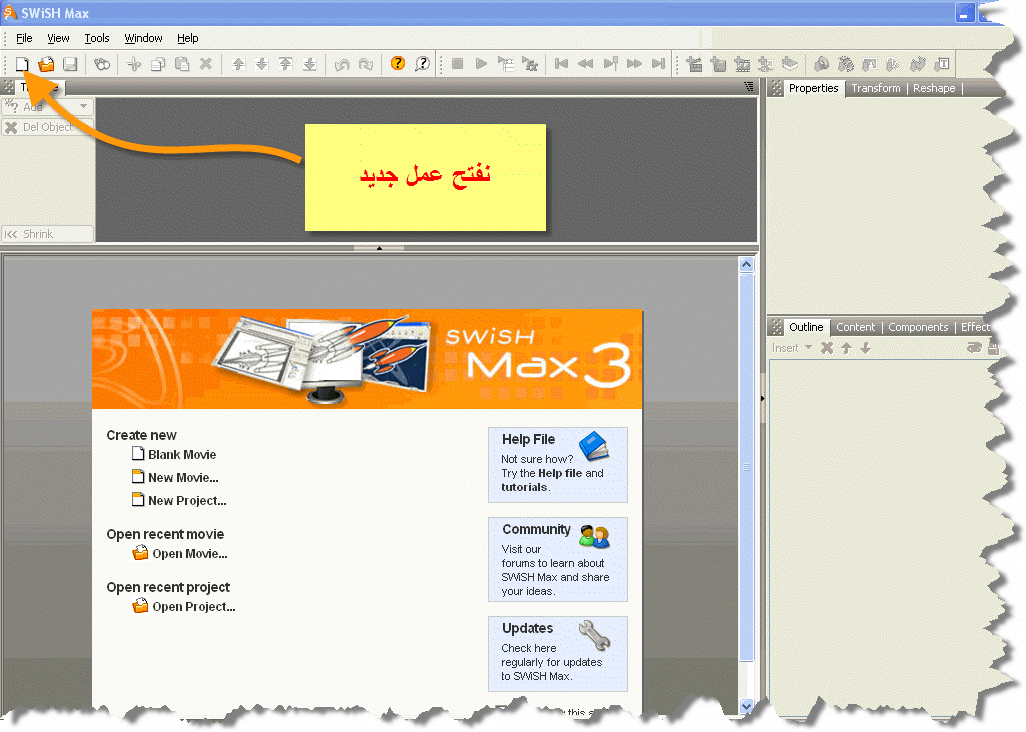
Task: Click the Save disk icon in toolbar
Action: 70,64
